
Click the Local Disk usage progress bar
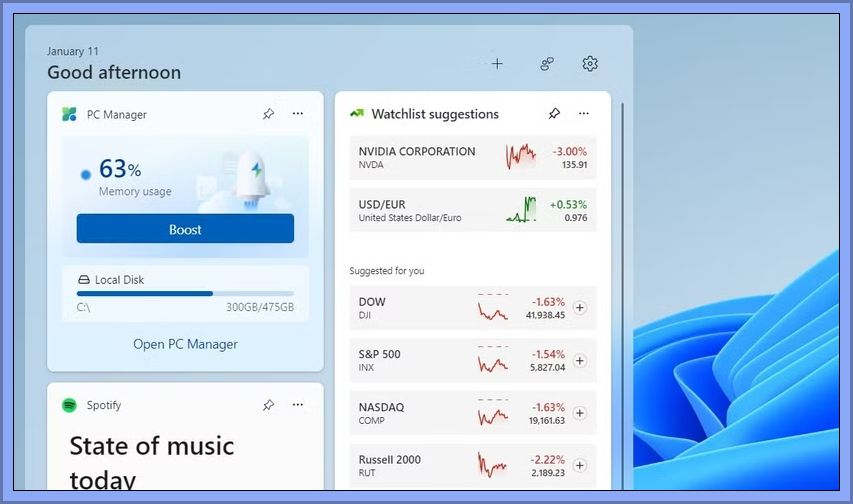[x=185, y=294]
